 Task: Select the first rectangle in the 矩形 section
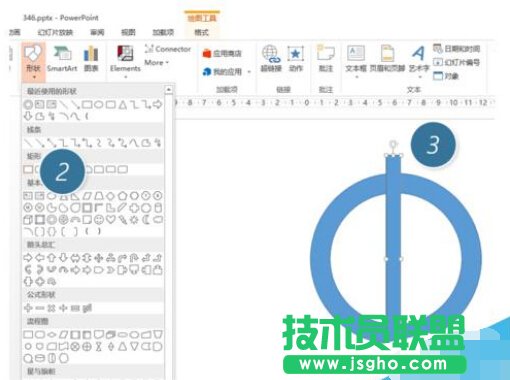[28, 169]
